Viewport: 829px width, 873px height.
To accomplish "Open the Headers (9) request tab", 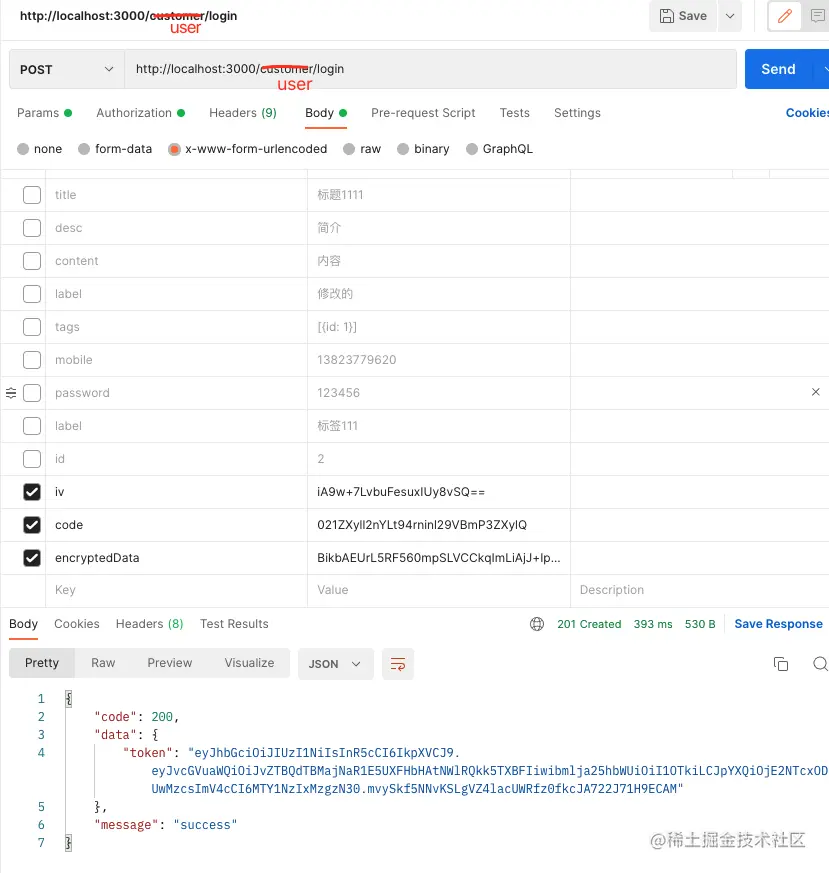I will [x=243, y=113].
